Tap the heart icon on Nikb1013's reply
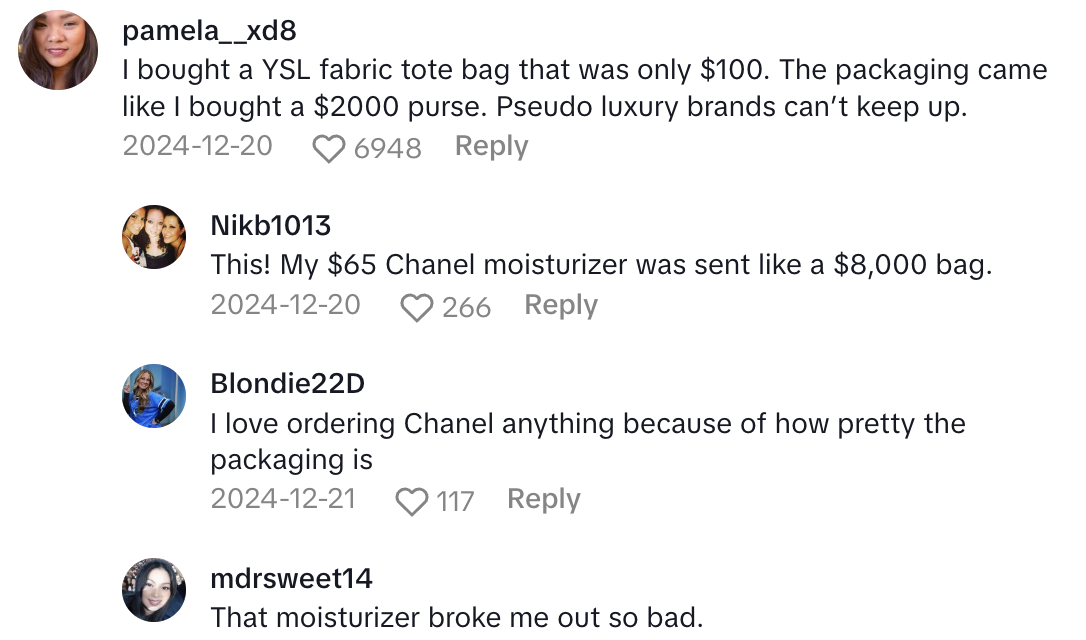 (416, 307)
